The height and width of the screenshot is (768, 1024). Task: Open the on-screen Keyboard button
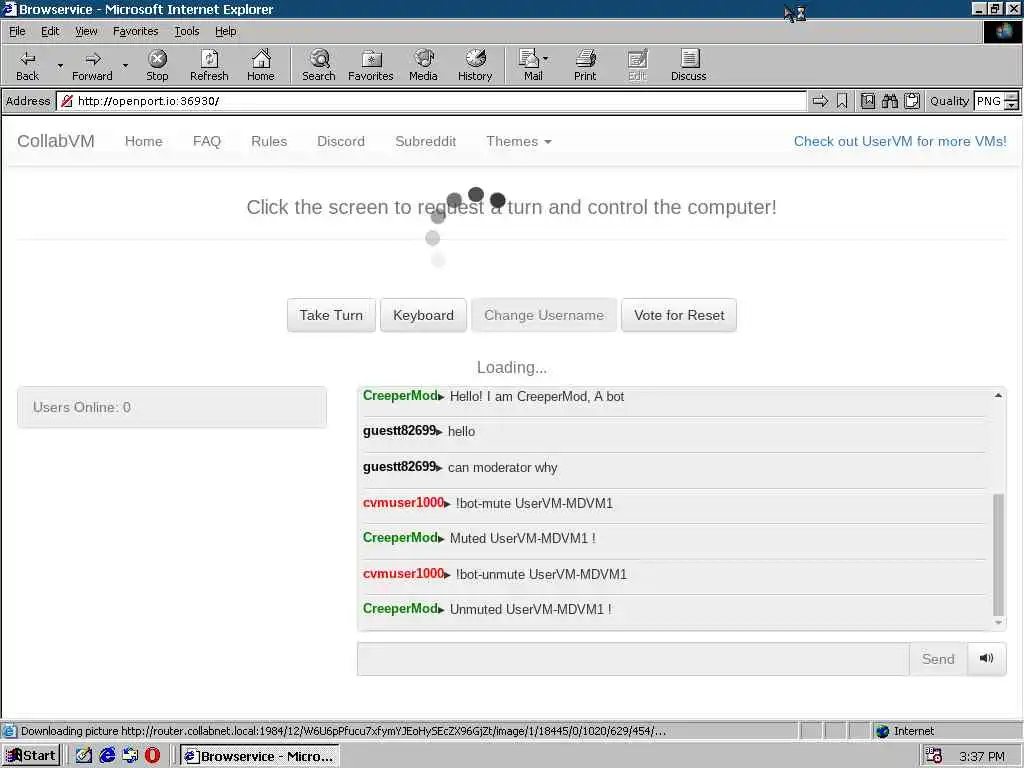(x=423, y=315)
